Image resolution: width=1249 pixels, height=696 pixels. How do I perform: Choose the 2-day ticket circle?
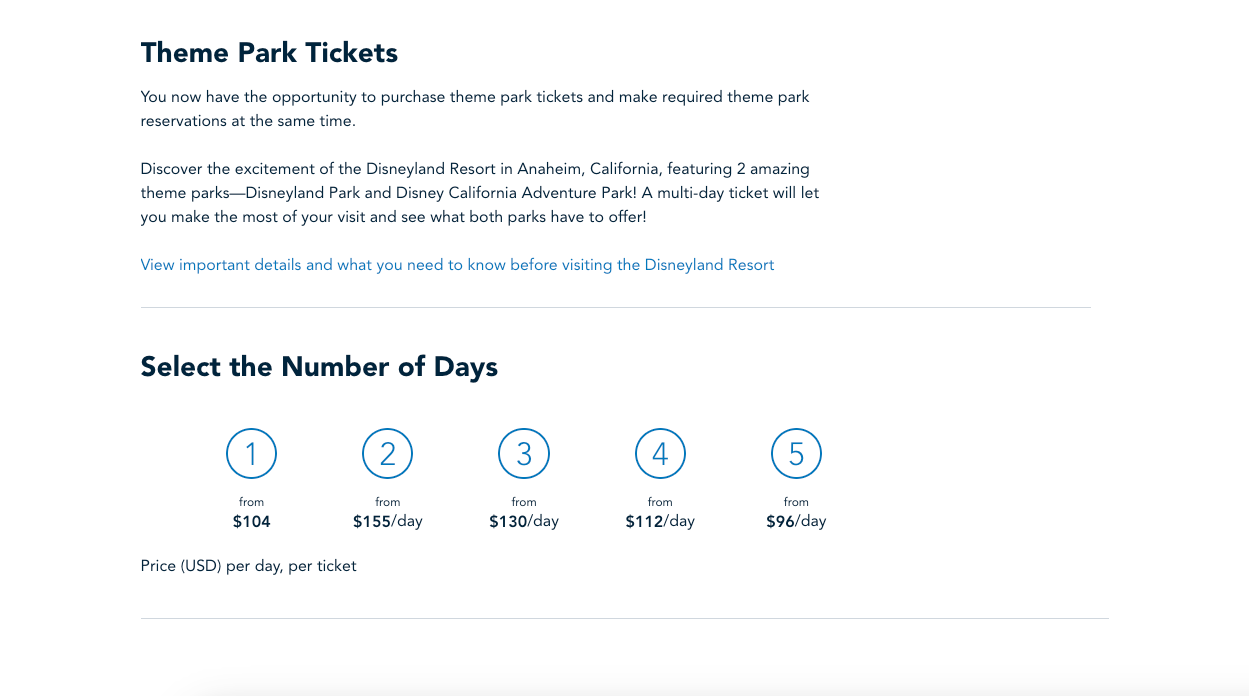coord(387,454)
